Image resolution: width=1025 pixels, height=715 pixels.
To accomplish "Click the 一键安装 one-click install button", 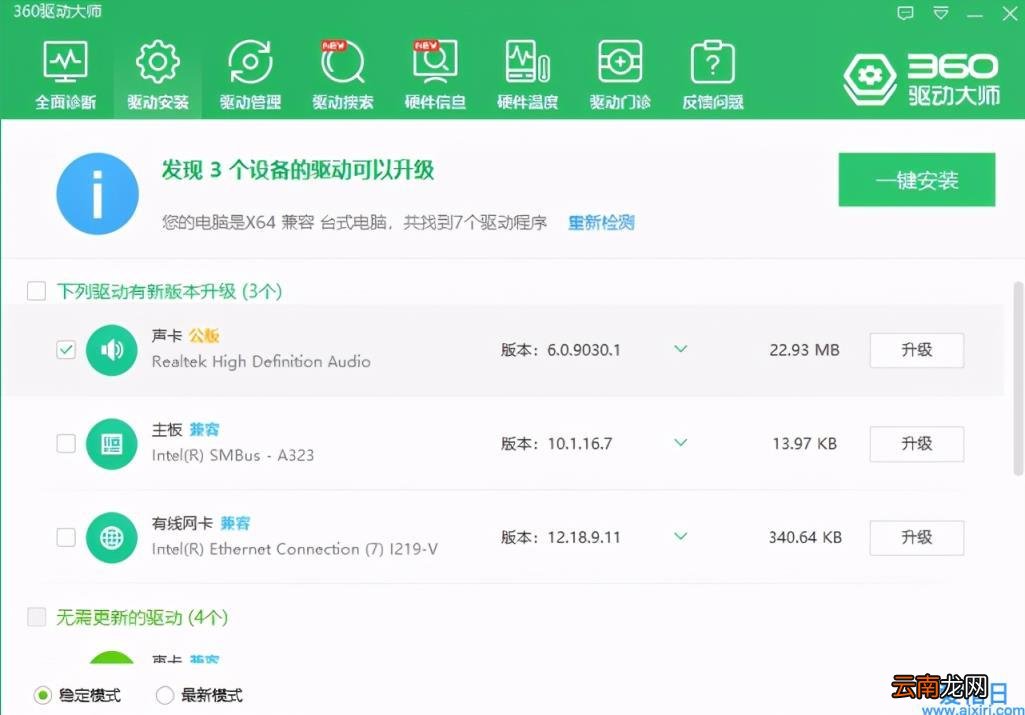I will pos(916,180).
